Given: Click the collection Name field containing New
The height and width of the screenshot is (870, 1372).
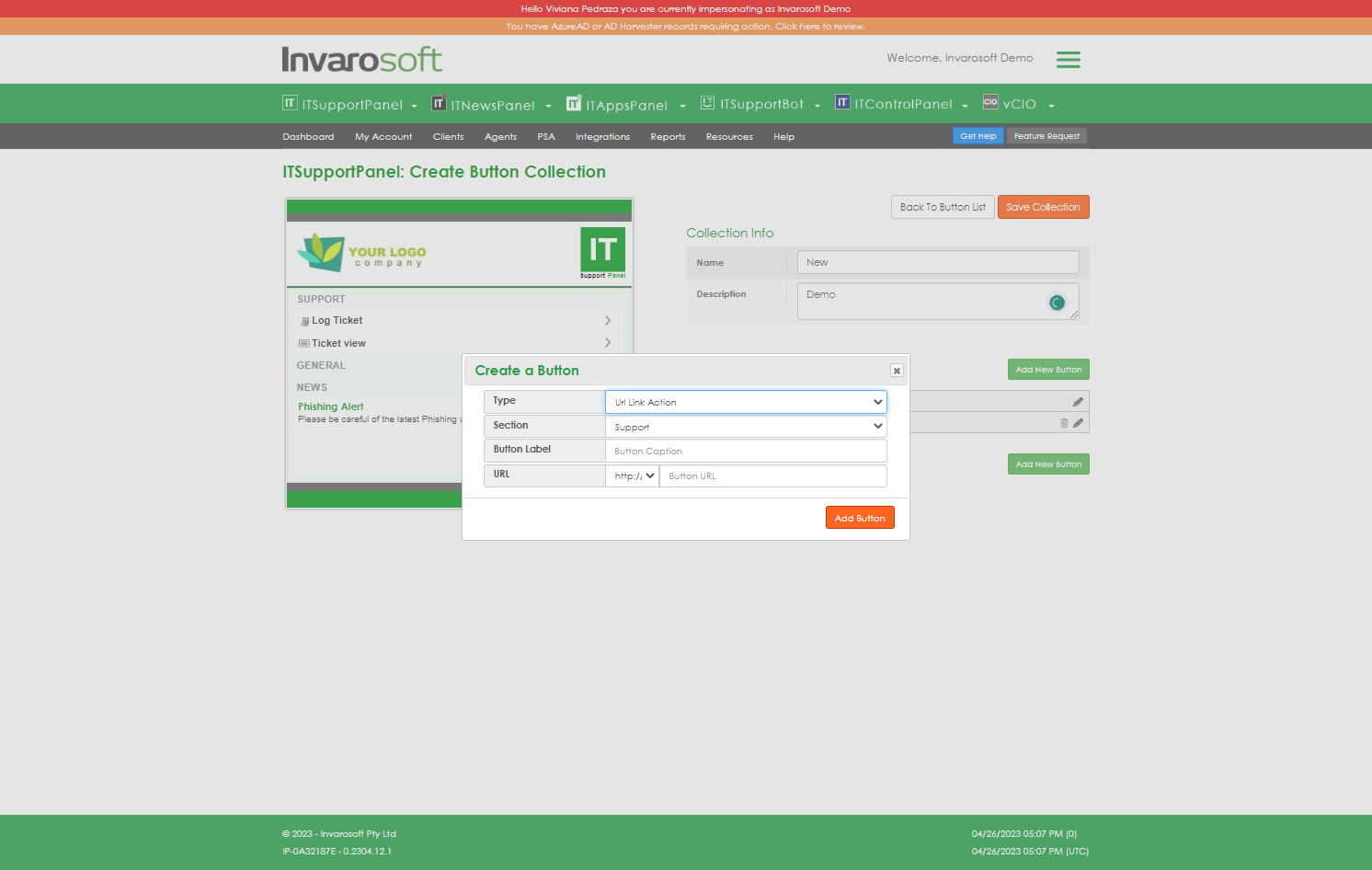Looking at the screenshot, I should 938,262.
